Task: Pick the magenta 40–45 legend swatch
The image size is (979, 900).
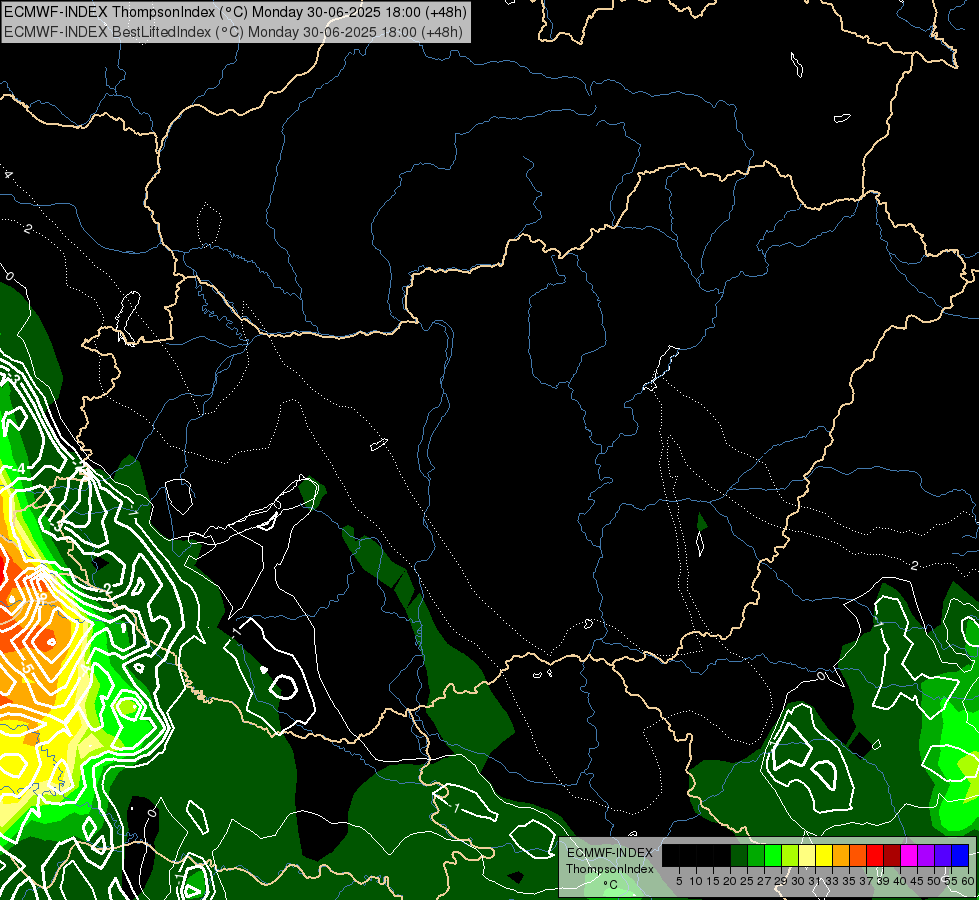Action: point(909,855)
